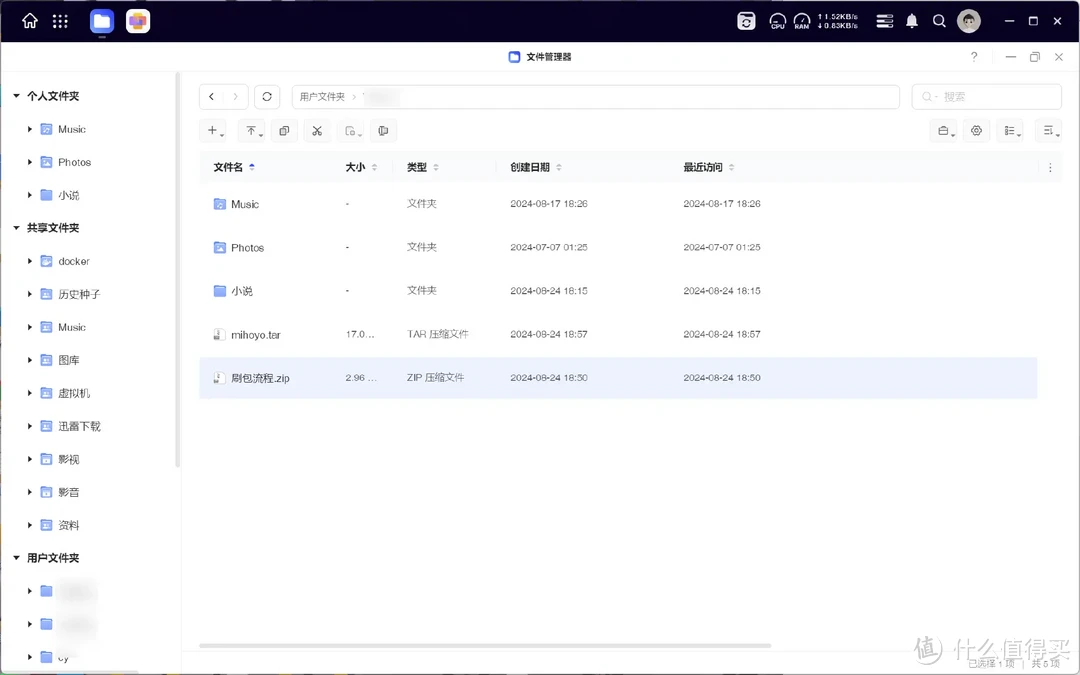Open the list view mode dropdown
Viewport: 1080px width, 675px height.
(1012, 131)
